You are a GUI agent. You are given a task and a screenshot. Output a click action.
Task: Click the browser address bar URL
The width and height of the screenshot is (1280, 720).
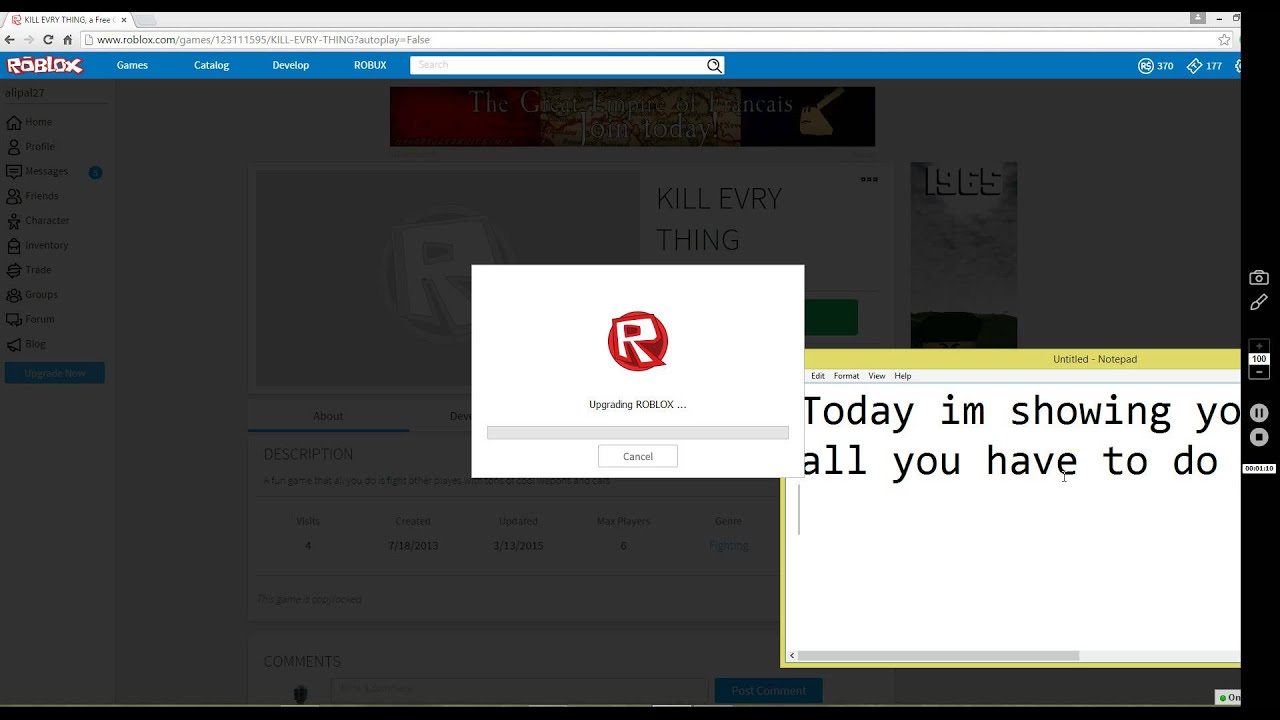click(x=263, y=40)
